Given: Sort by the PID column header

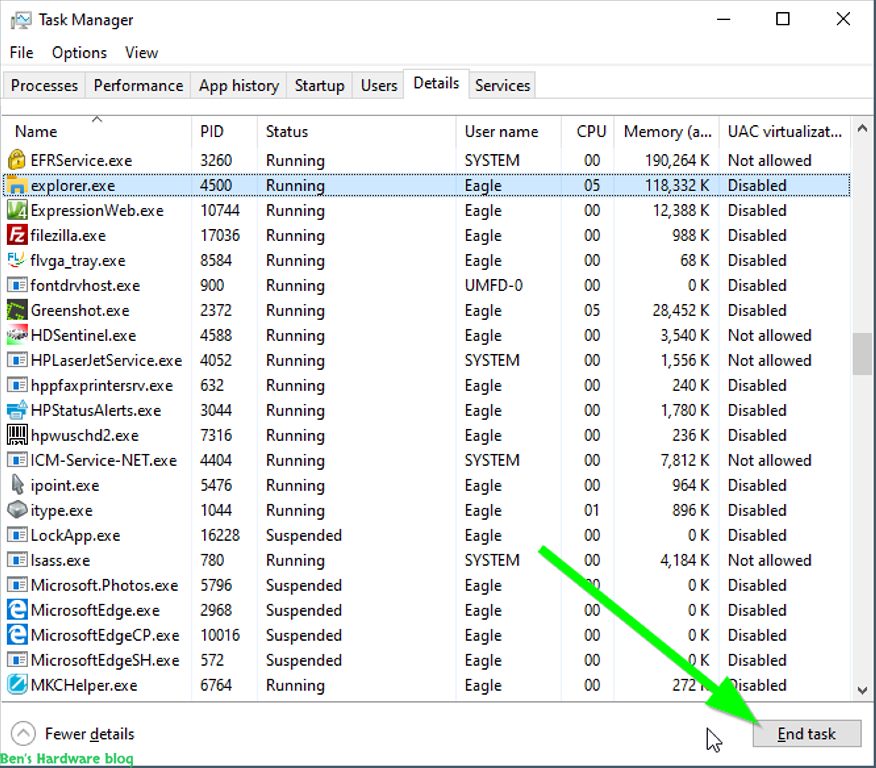Looking at the screenshot, I should [224, 131].
